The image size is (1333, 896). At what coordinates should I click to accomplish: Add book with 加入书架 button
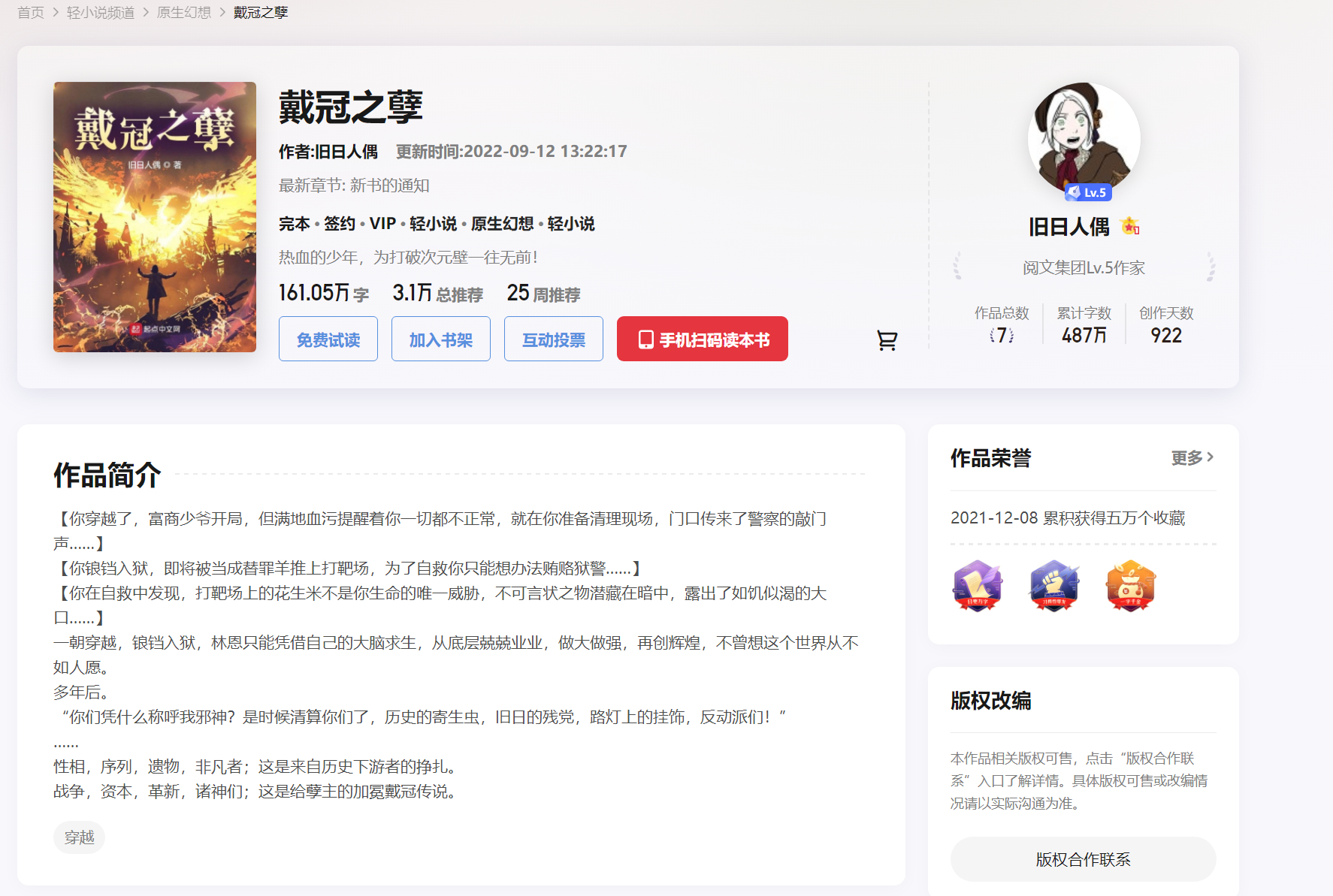441,339
